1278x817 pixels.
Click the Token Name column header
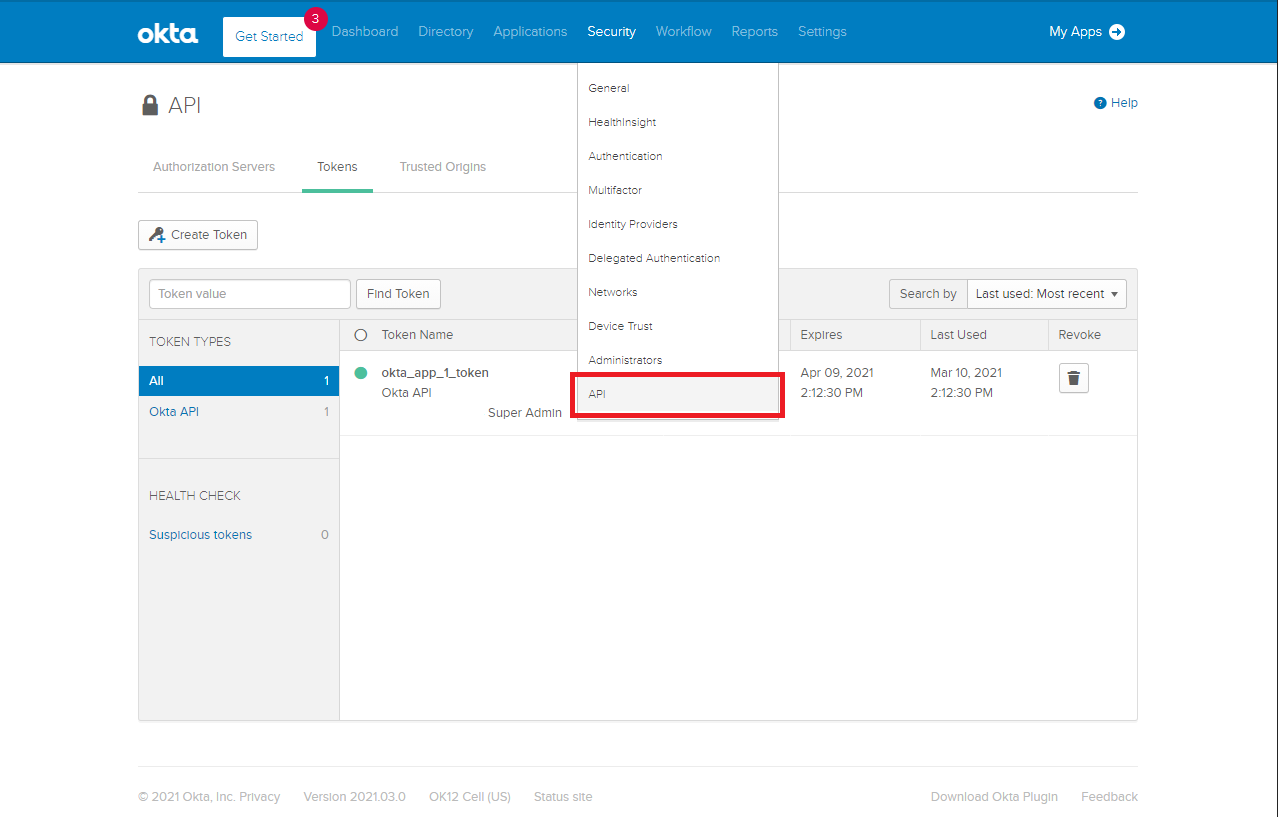(417, 335)
